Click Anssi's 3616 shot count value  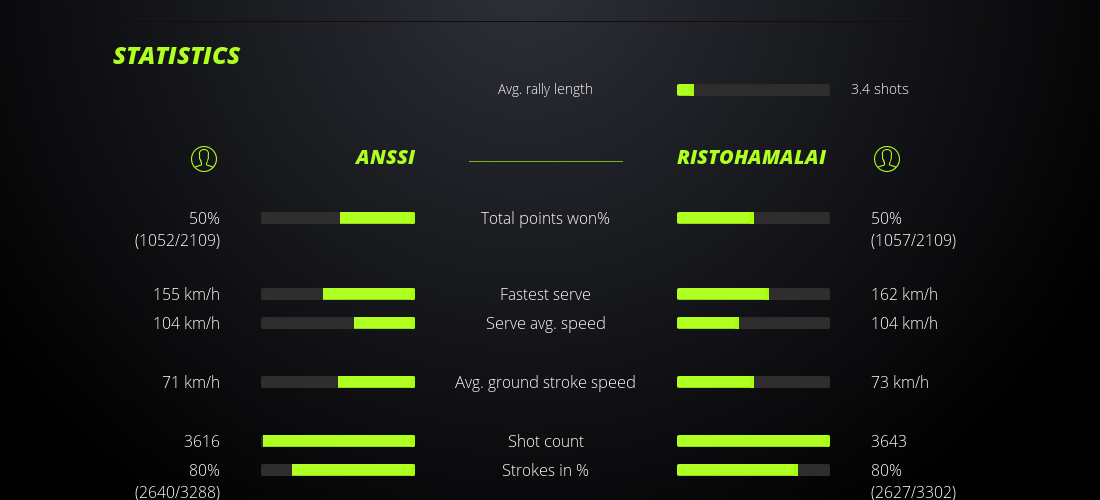click(x=202, y=441)
